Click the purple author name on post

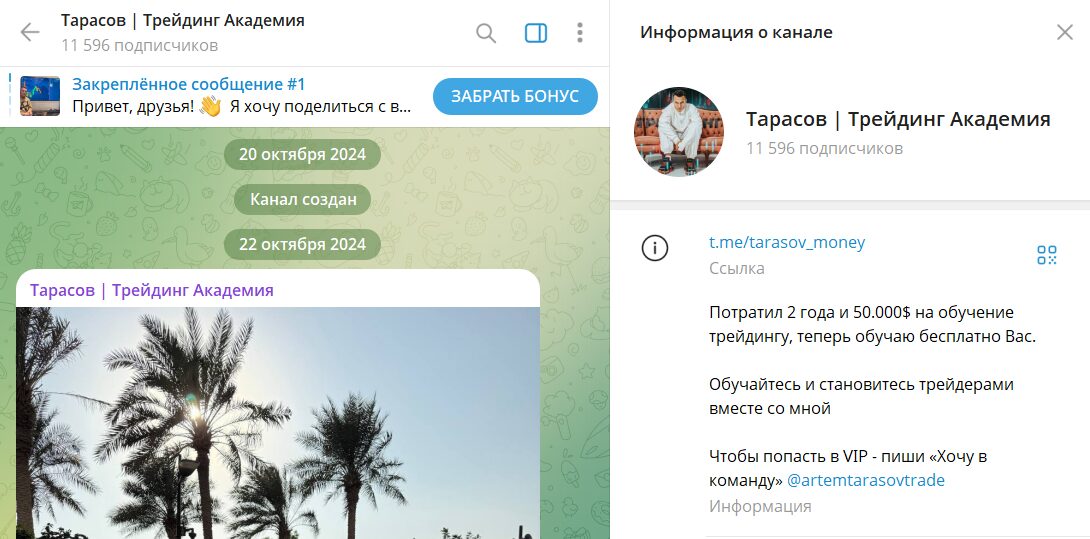[151, 290]
